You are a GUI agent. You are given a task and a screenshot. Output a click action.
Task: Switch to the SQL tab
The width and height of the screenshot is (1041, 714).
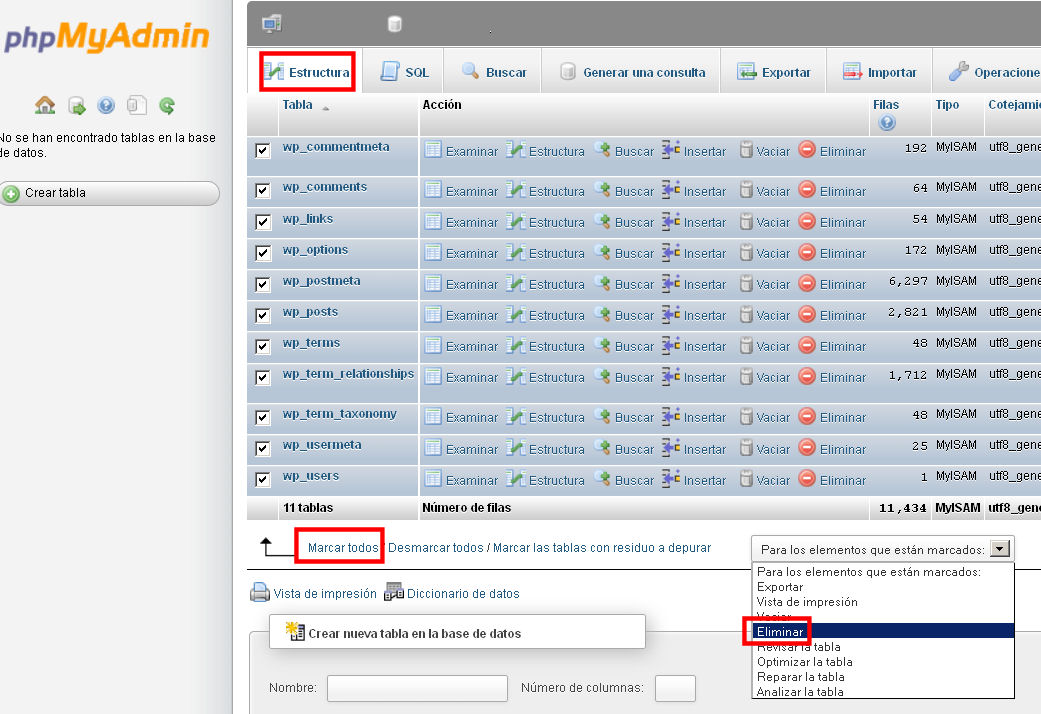(405, 72)
